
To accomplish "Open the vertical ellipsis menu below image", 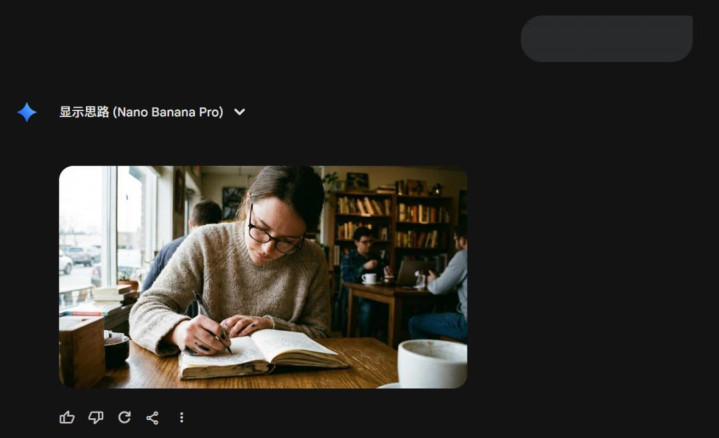I will coord(182,417).
